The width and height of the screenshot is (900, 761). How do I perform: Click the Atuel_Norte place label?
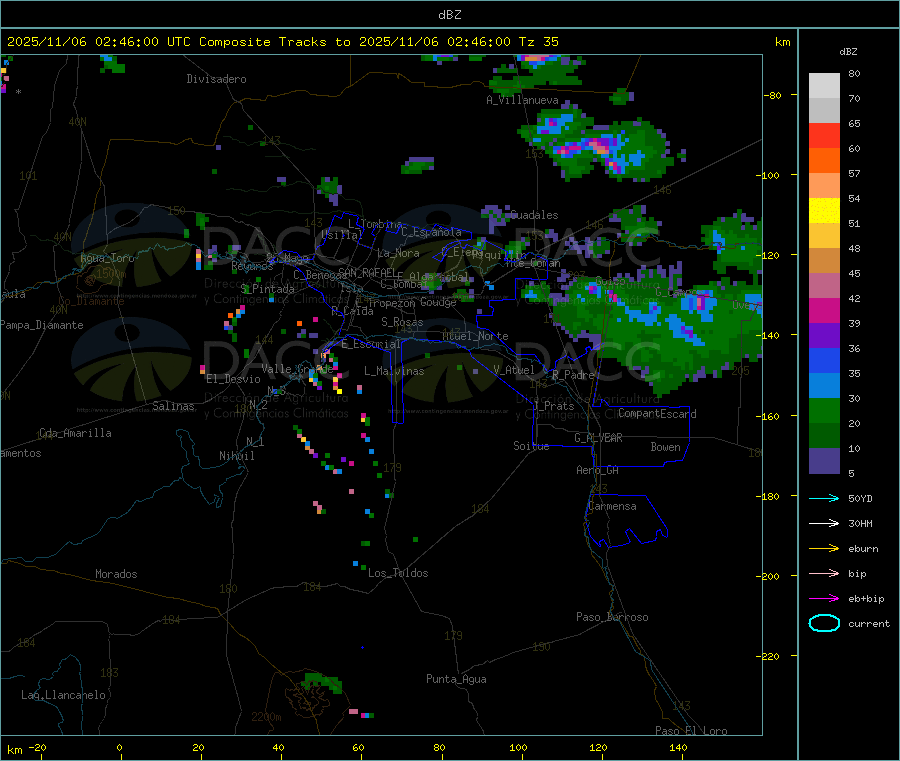[x=475, y=336]
